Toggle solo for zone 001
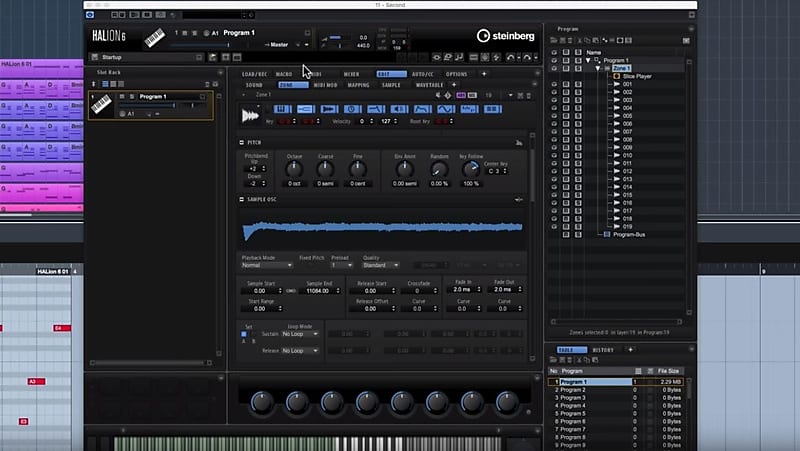The width and height of the screenshot is (800, 451). (579, 84)
